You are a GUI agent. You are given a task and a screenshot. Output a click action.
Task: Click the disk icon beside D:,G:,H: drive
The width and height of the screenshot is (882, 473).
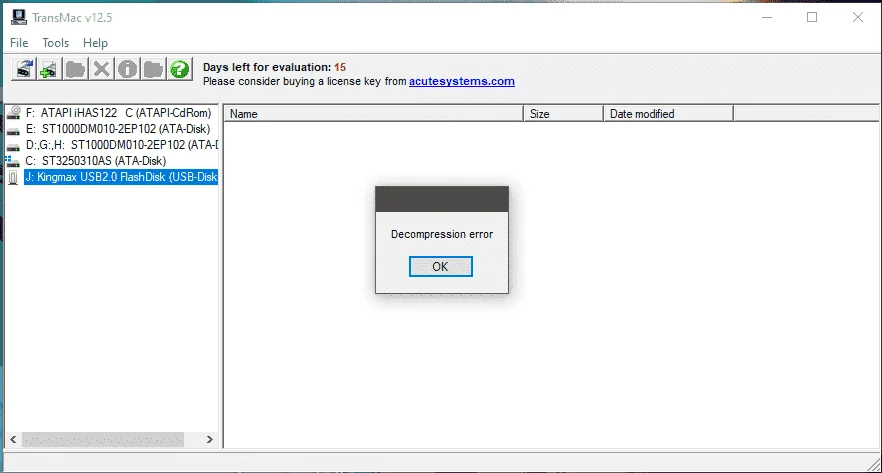[14, 146]
